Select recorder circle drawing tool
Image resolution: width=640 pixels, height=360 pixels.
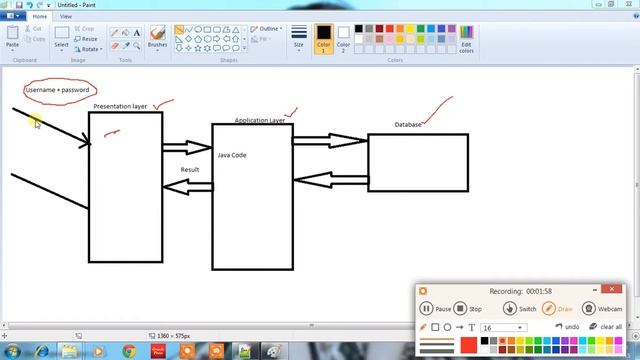[x=447, y=327]
